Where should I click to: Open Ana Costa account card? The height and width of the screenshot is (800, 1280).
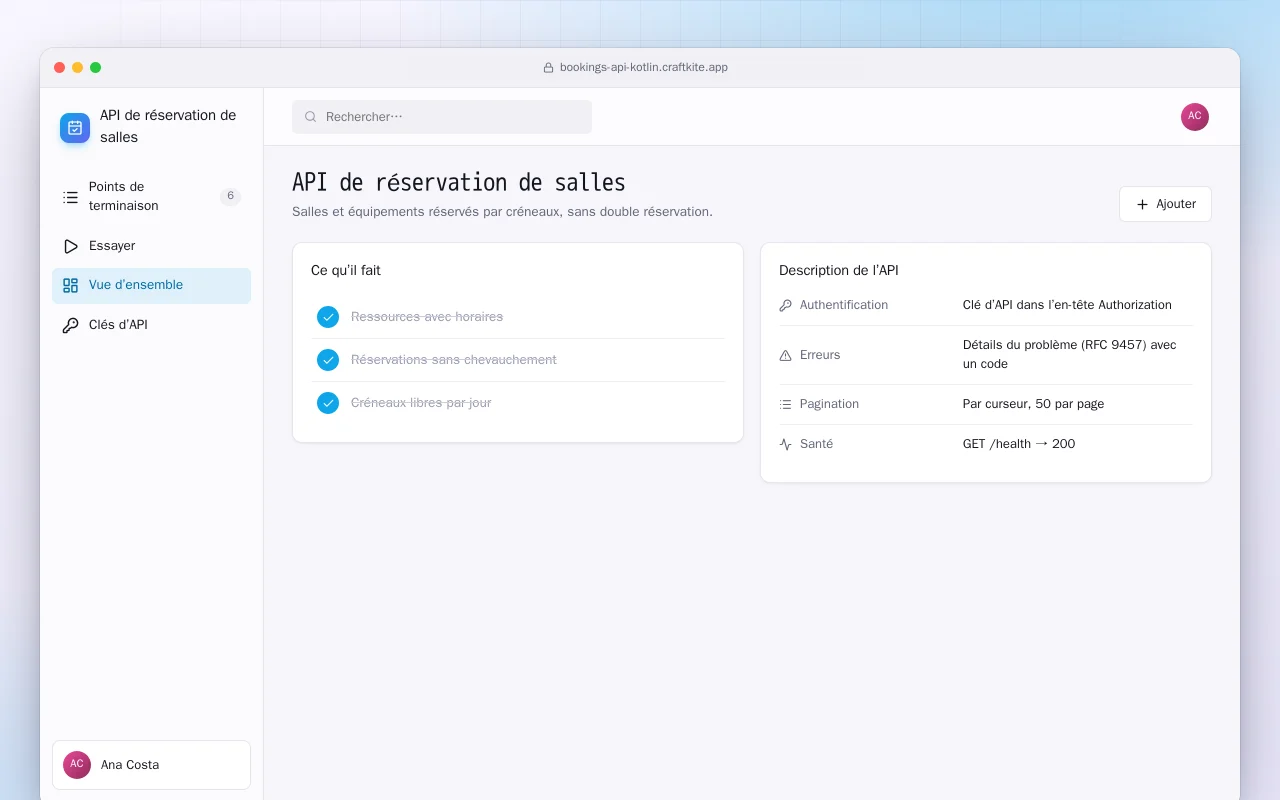(151, 765)
